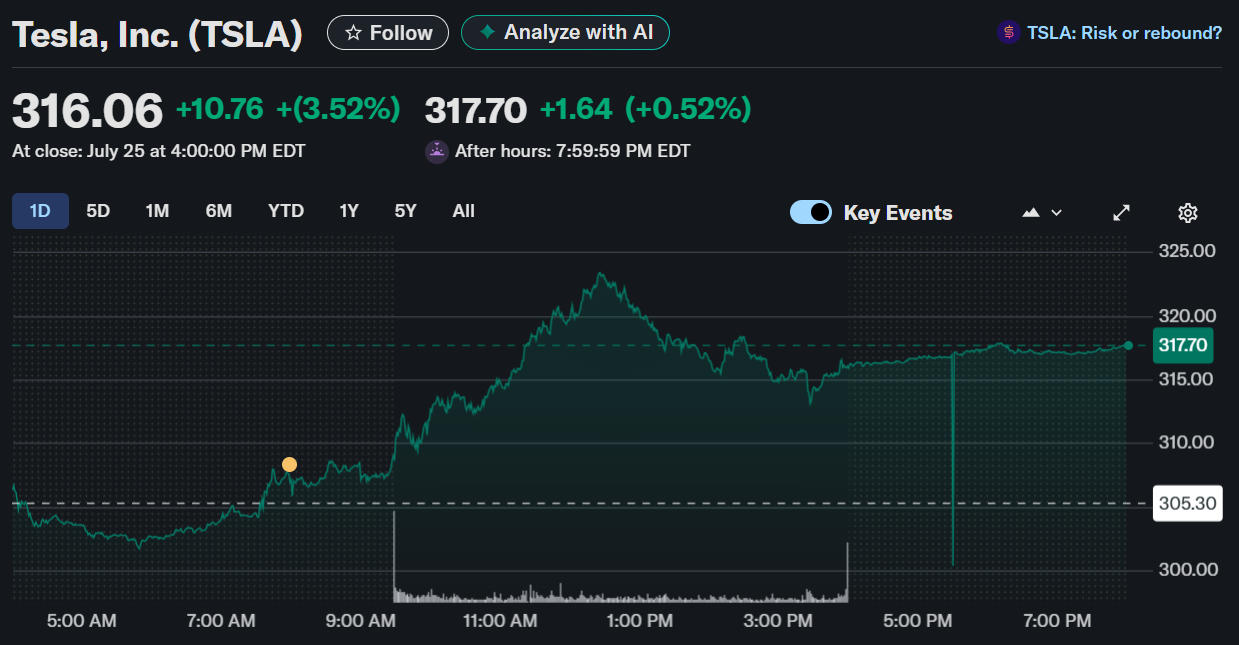This screenshot has height=645, width=1239.
Task: Click the mountain chart type icon
Action: click(x=1031, y=212)
